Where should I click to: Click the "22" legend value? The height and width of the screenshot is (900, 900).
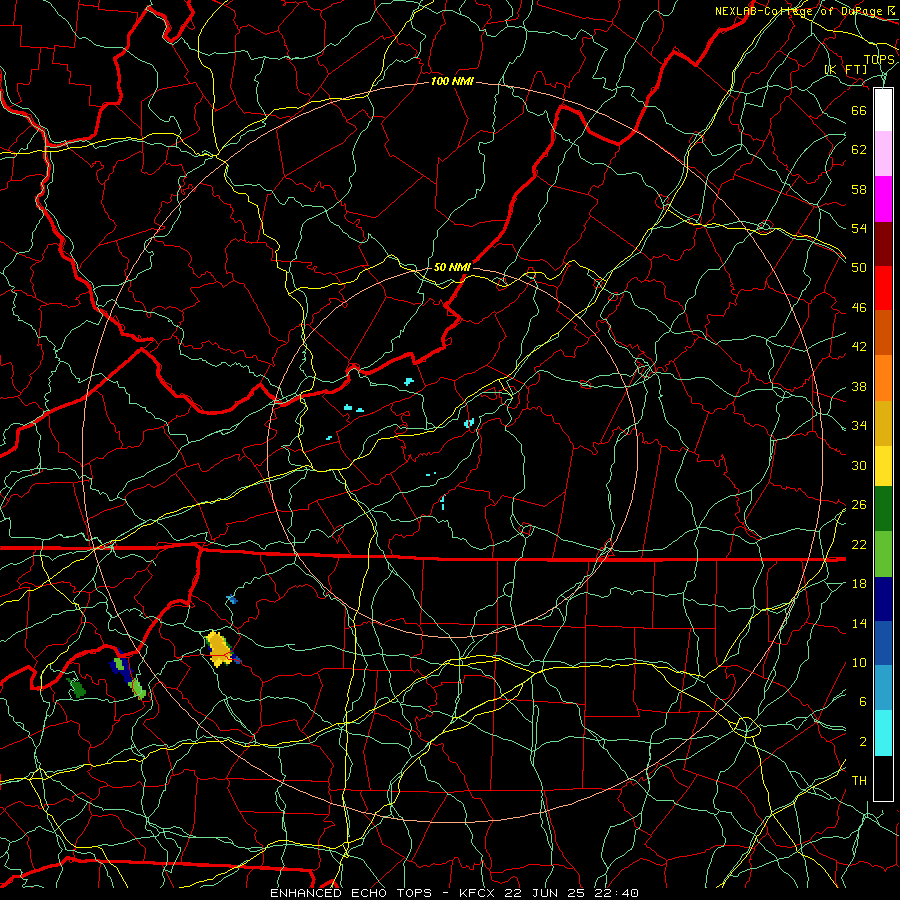(859, 544)
